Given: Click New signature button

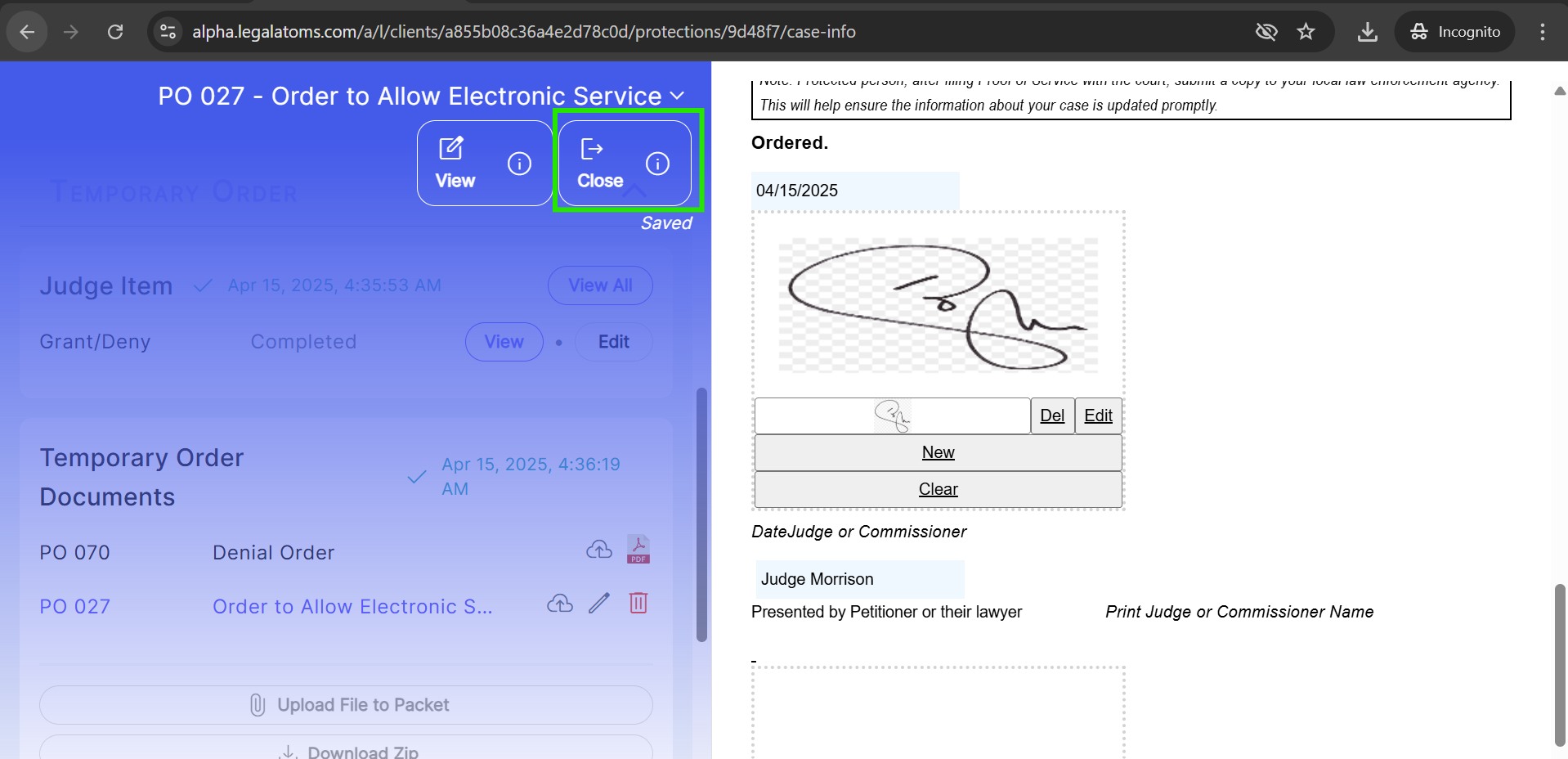Looking at the screenshot, I should coord(938,452).
